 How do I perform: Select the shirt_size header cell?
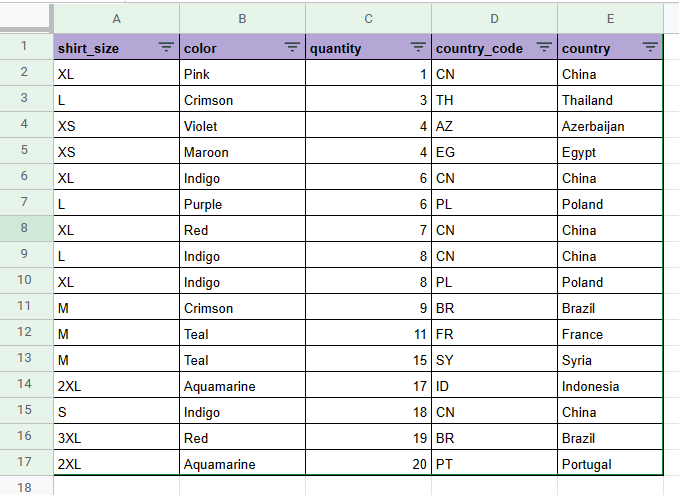point(116,47)
